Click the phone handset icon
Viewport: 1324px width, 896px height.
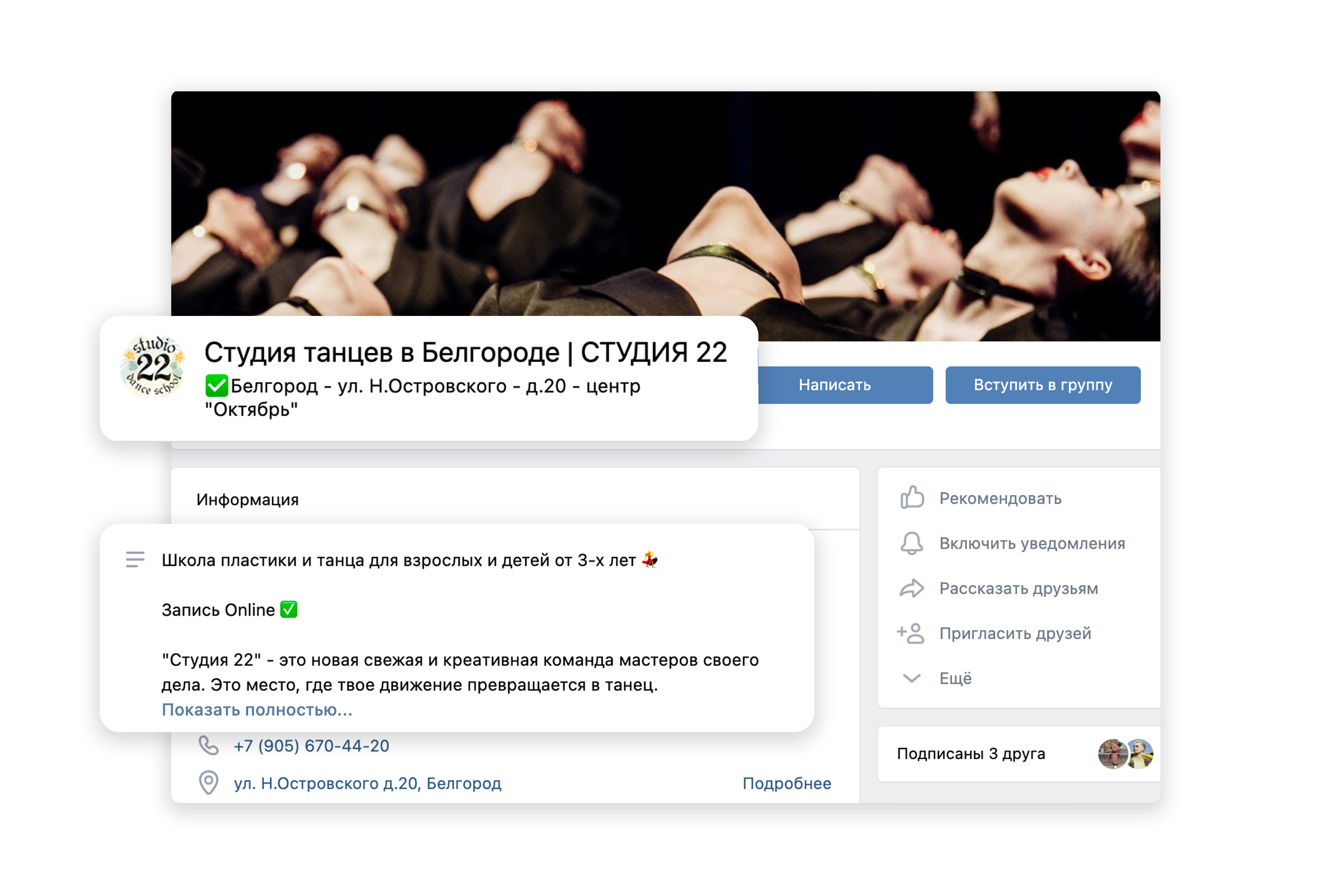pos(208,745)
